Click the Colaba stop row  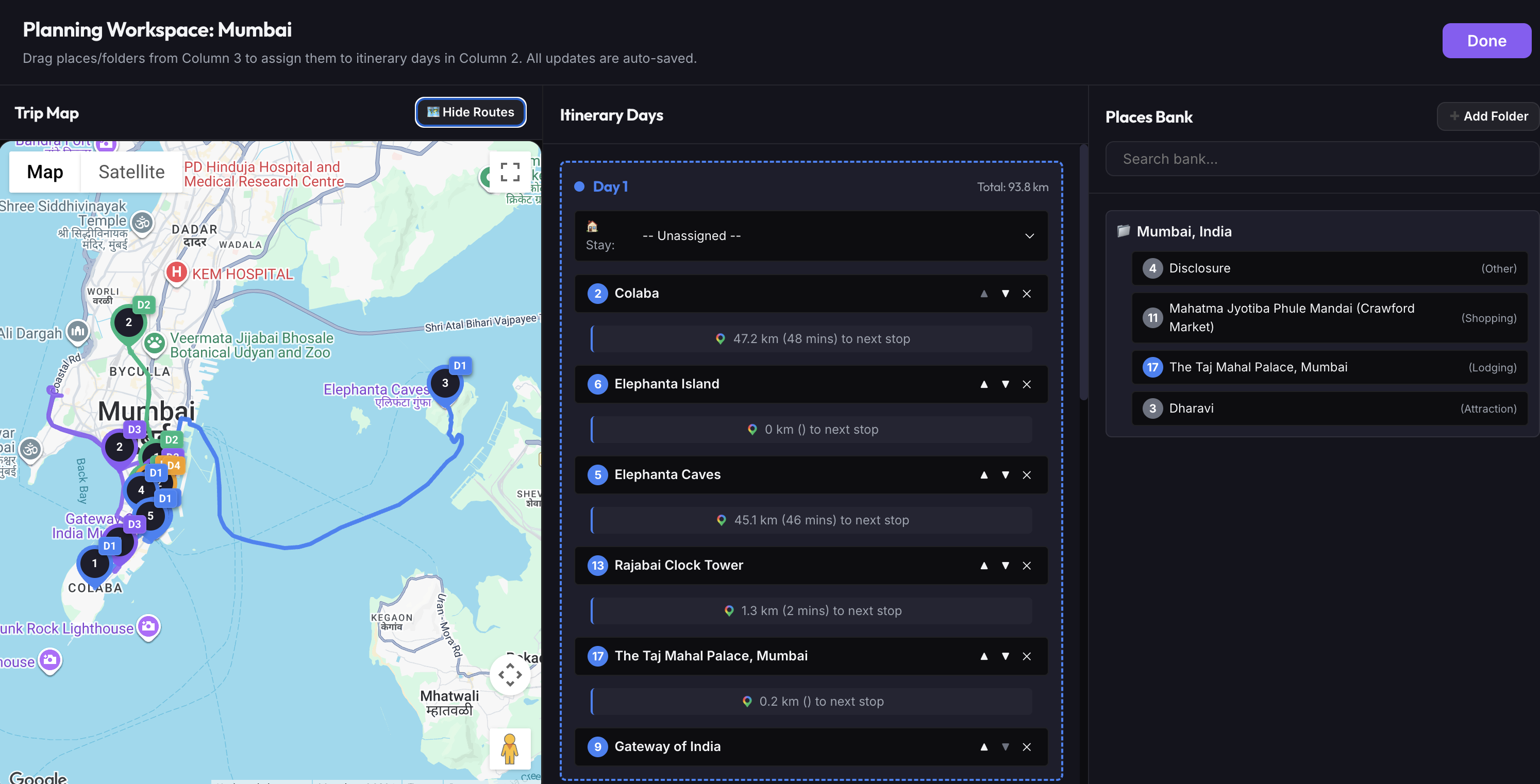pyautogui.click(x=811, y=294)
